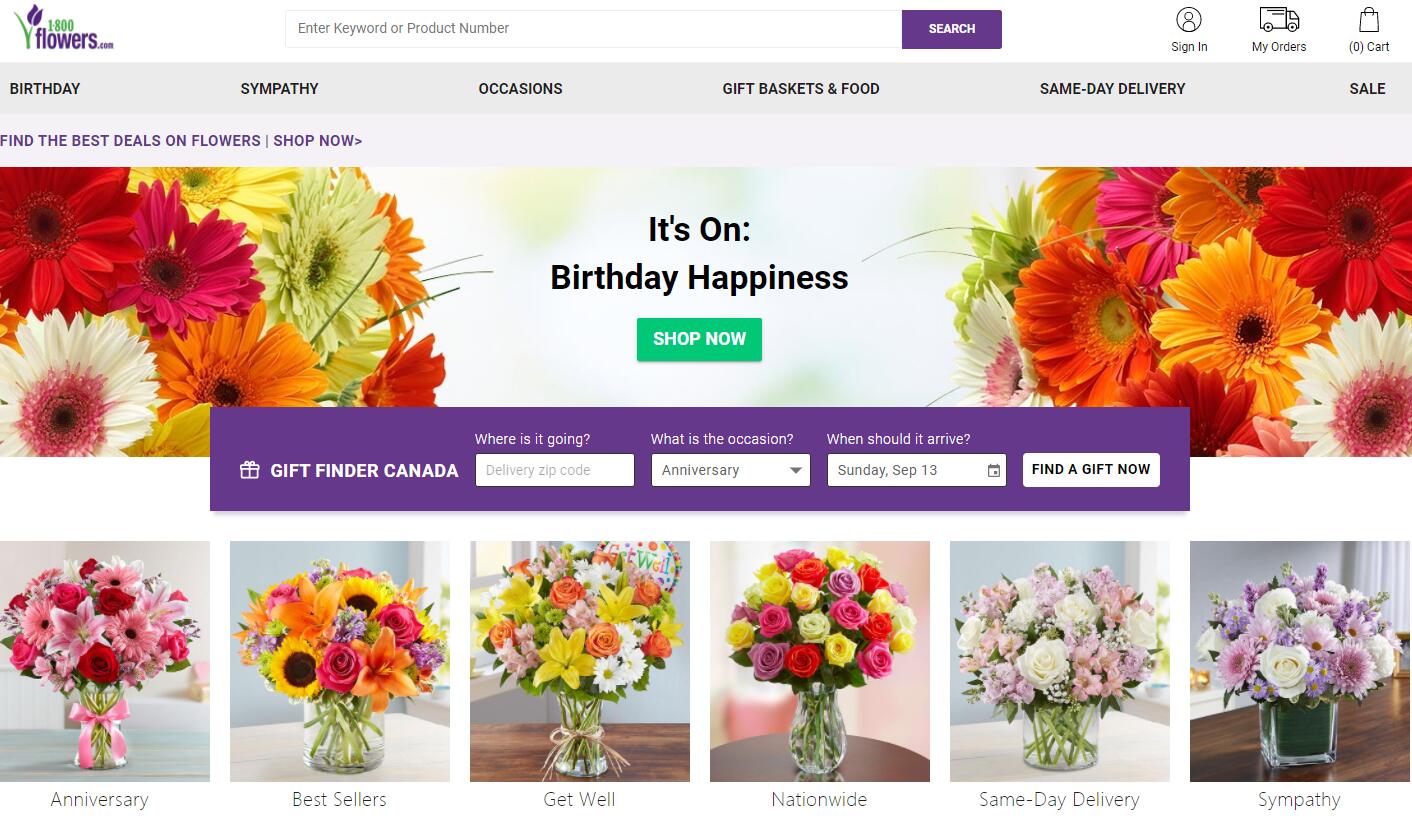Click the My Orders text label
Viewport: 1412px width, 819px height.
[x=1279, y=47]
